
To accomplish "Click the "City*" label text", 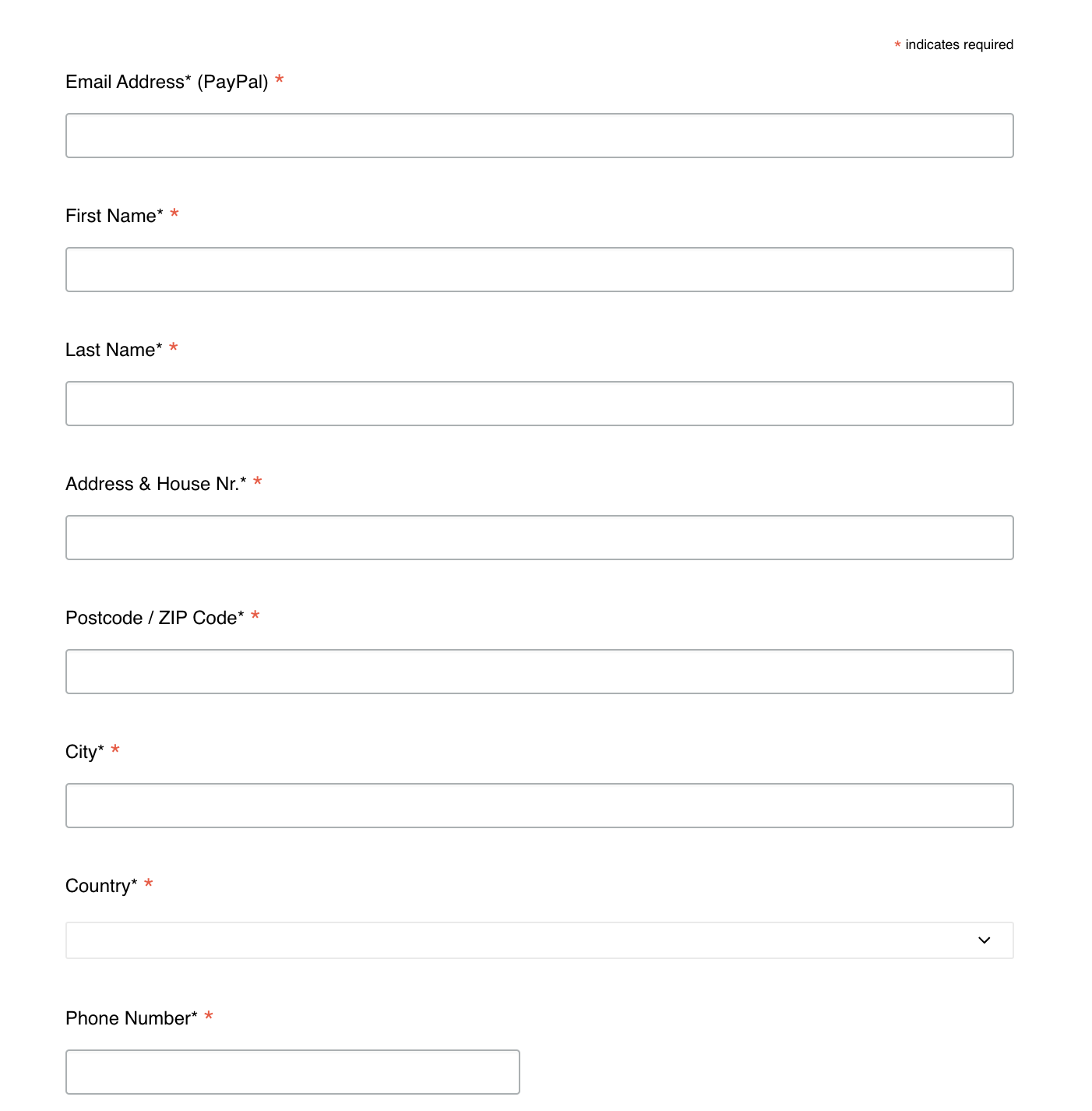I will [x=85, y=752].
